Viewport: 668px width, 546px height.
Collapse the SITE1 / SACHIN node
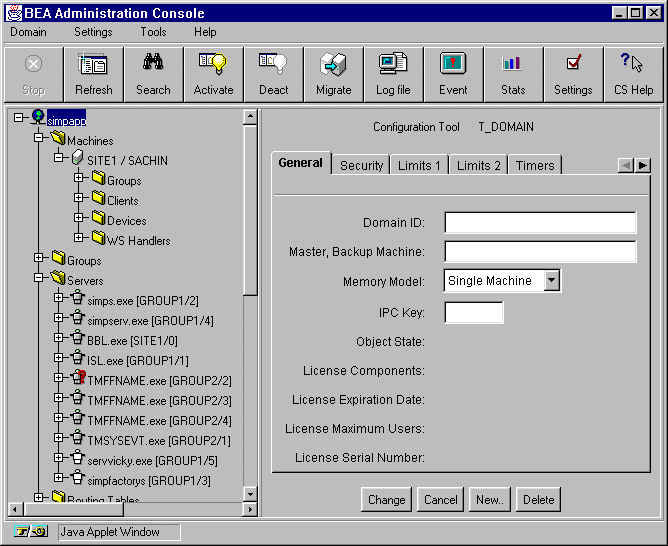(58, 157)
